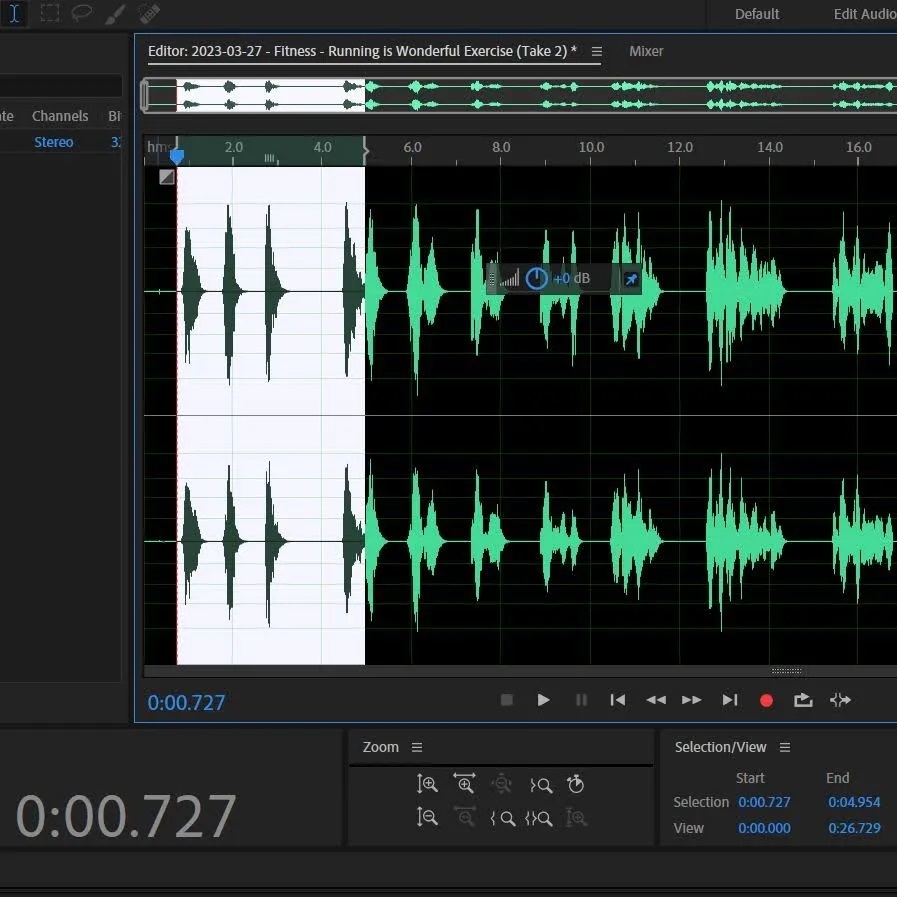Click the overview navigator left edge handle
Screen dimensions: 897x897
(145, 95)
